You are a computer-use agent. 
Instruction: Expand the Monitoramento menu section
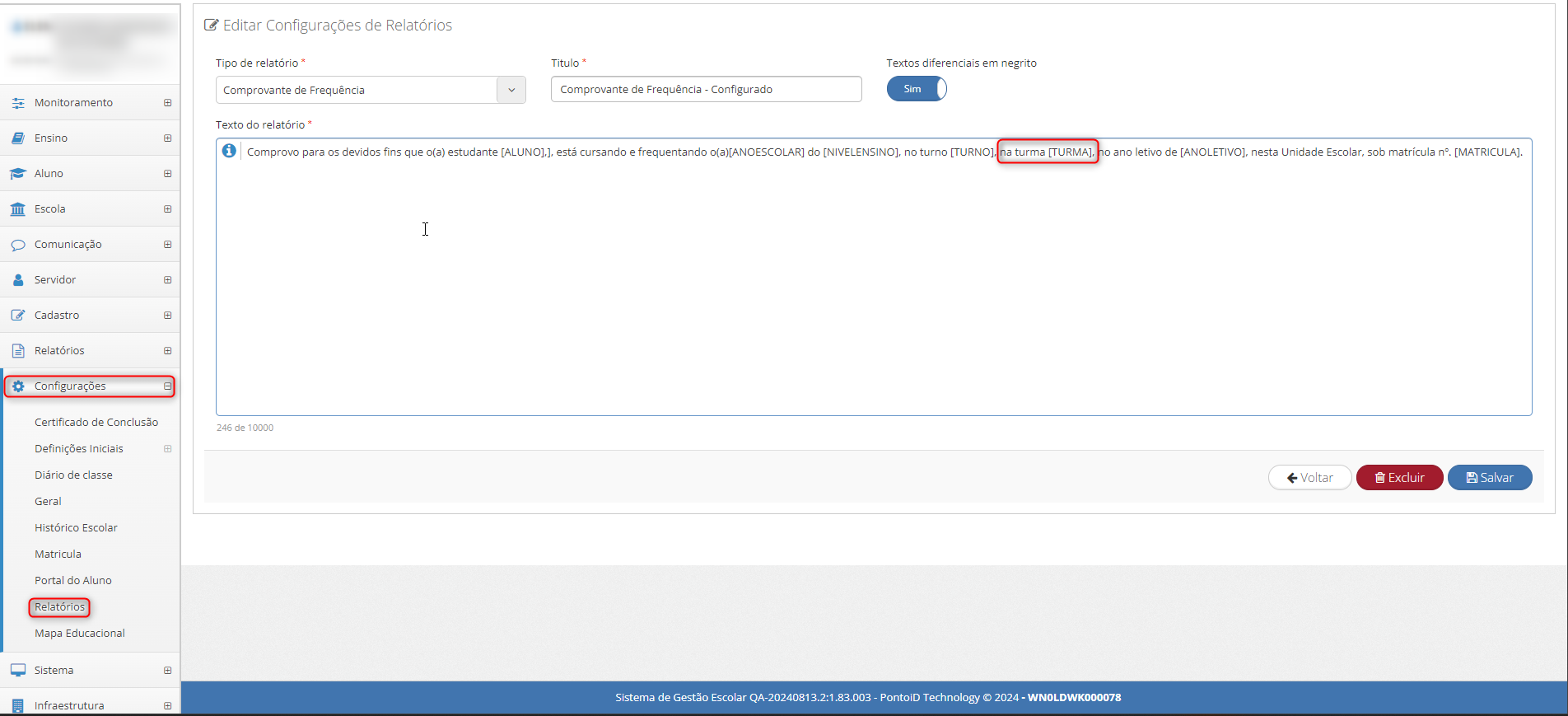coord(168,103)
